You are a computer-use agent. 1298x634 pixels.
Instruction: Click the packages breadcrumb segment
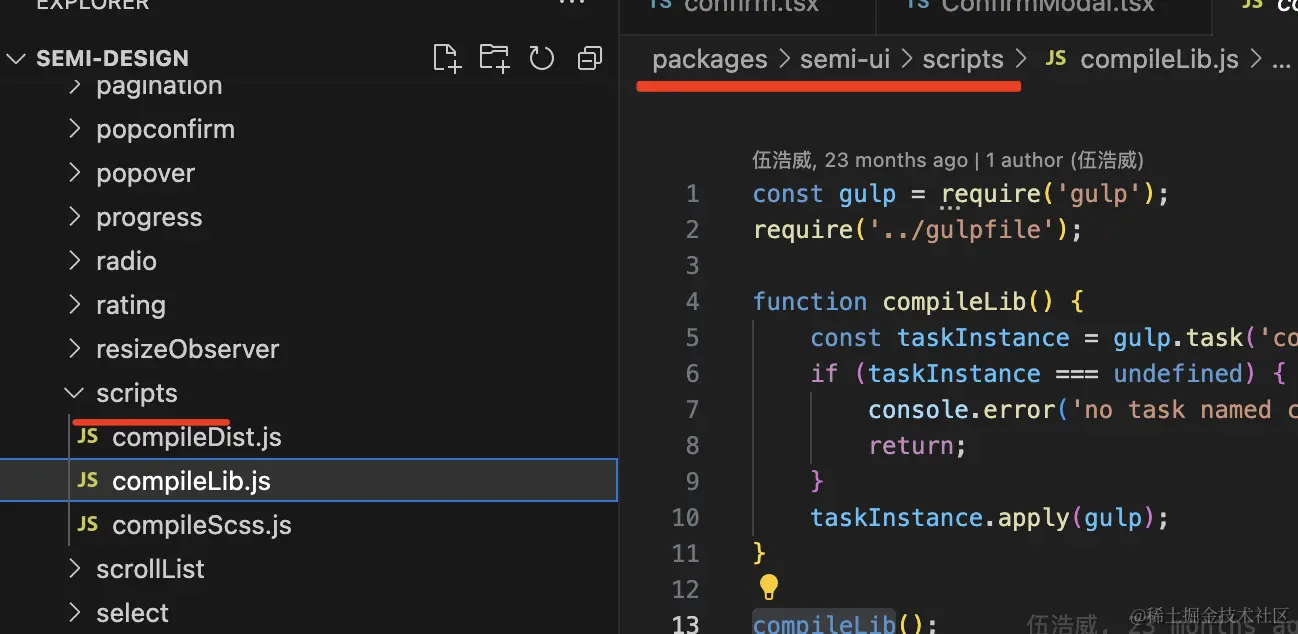(x=710, y=59)
